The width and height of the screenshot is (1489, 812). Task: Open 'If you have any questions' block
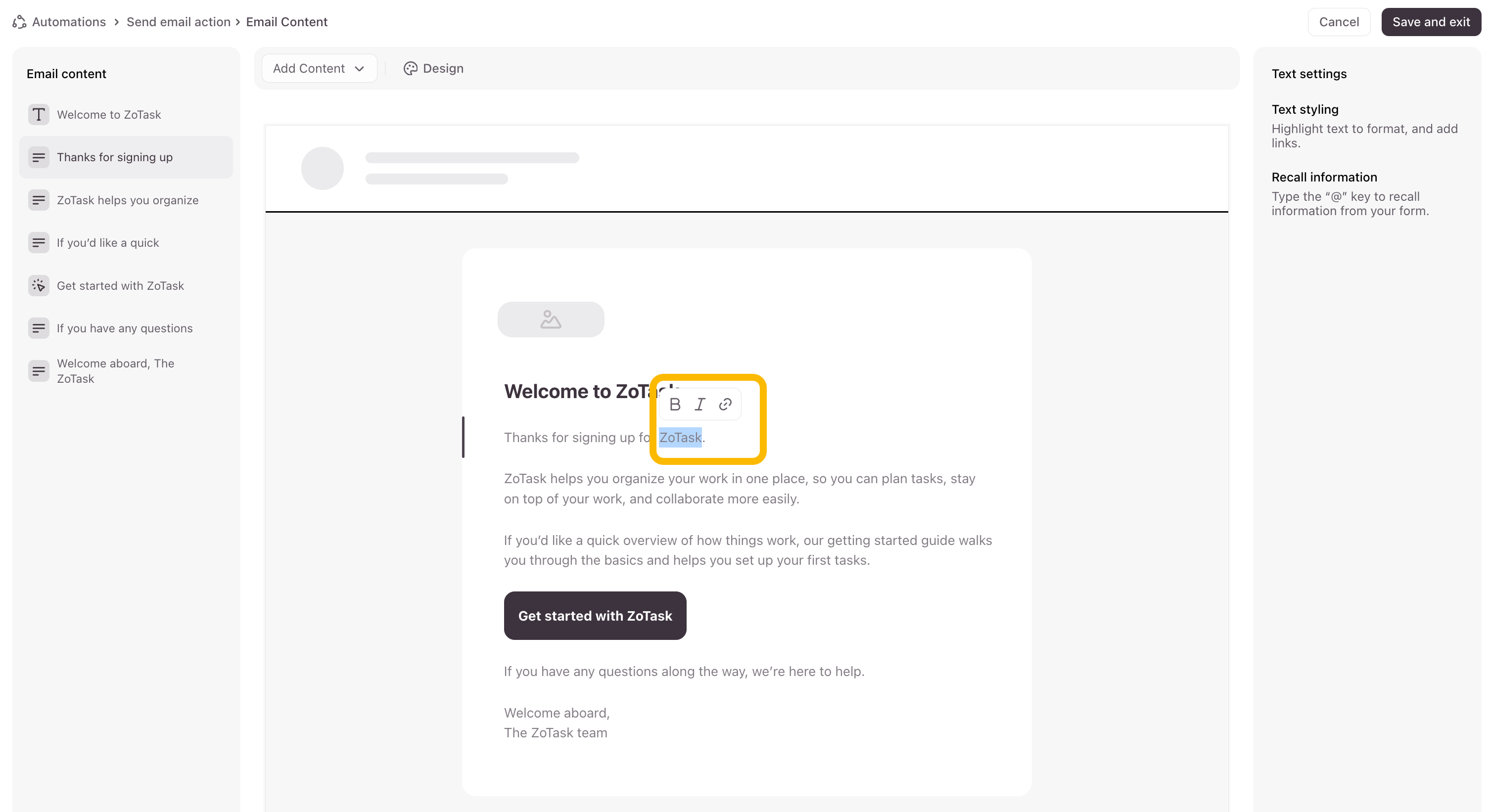(x=124, y=328)
